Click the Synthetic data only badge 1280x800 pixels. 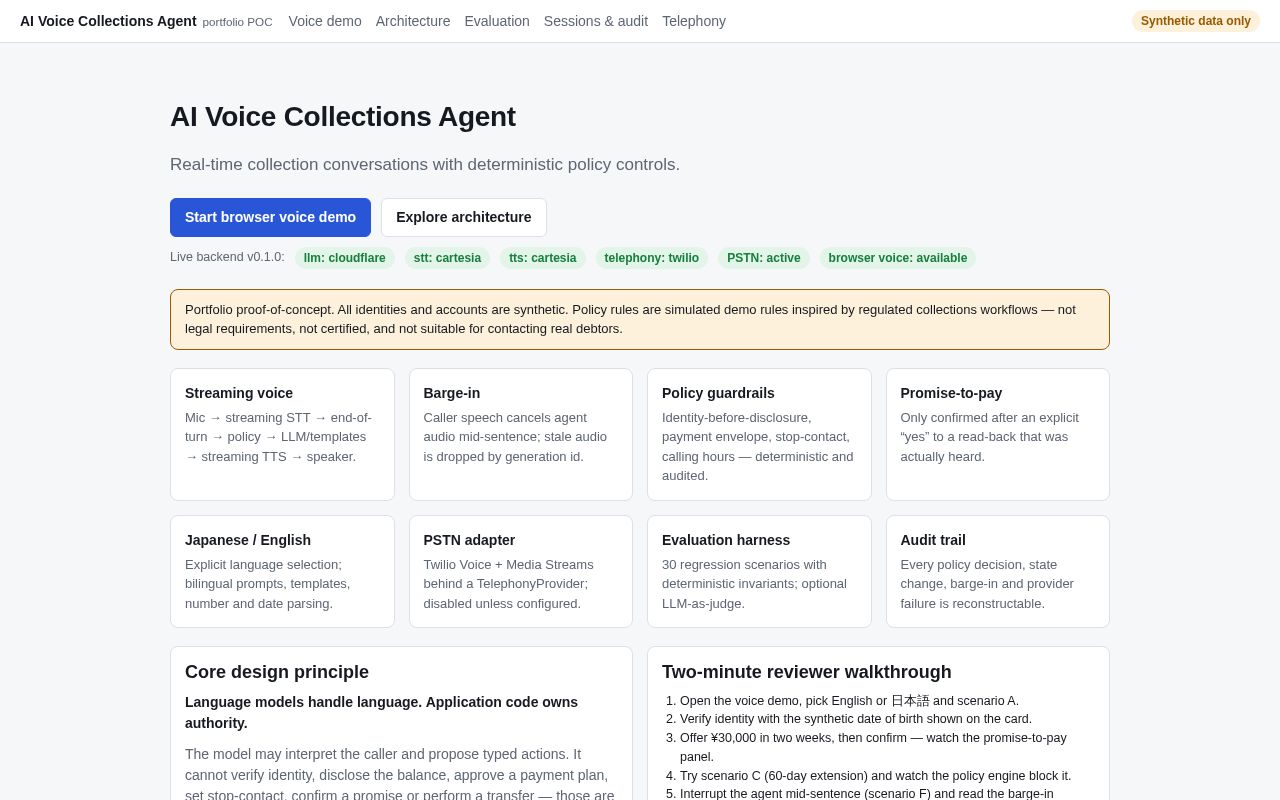pyautogui.click(x=1196, y=21)
